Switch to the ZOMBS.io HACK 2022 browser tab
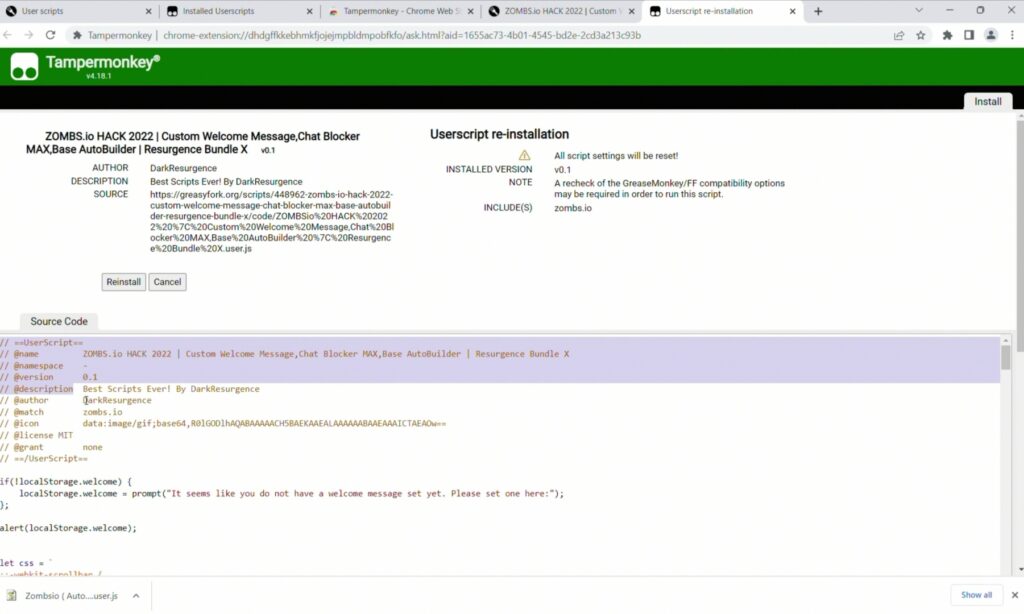Viewport: 1024px width, 614px height. pyautogui.click(x=561, y=11)
